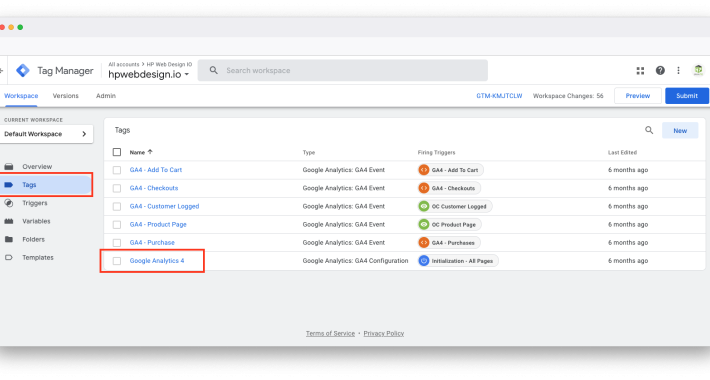This screenshot has width=710, height=380.
Task: Click the Google Analytics: GA4 Configuration type cell
Action: (355, 260)
